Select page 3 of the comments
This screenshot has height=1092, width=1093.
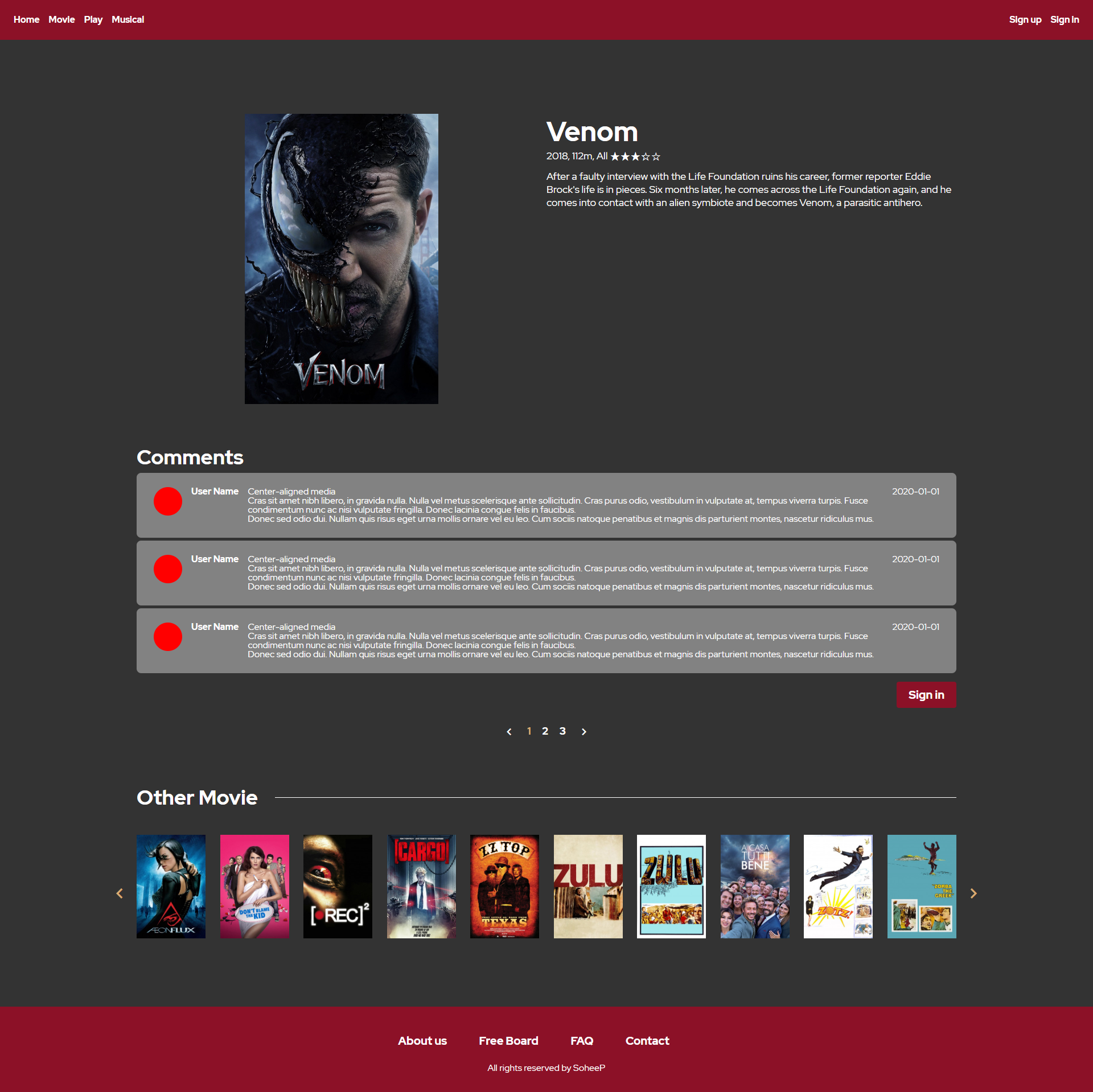pyautogui.click(x=562, y=731)
